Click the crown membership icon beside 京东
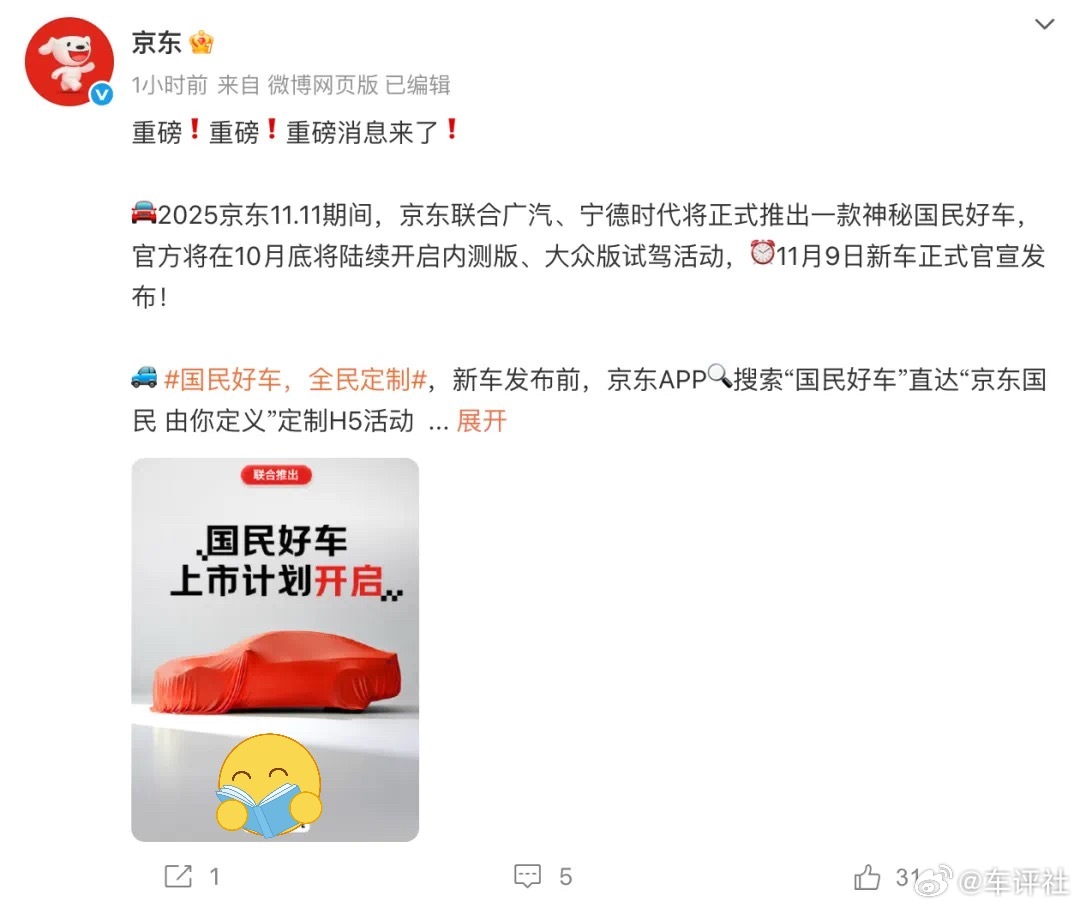The height and width of the screenshot is (908, 1080). (201, 43)
